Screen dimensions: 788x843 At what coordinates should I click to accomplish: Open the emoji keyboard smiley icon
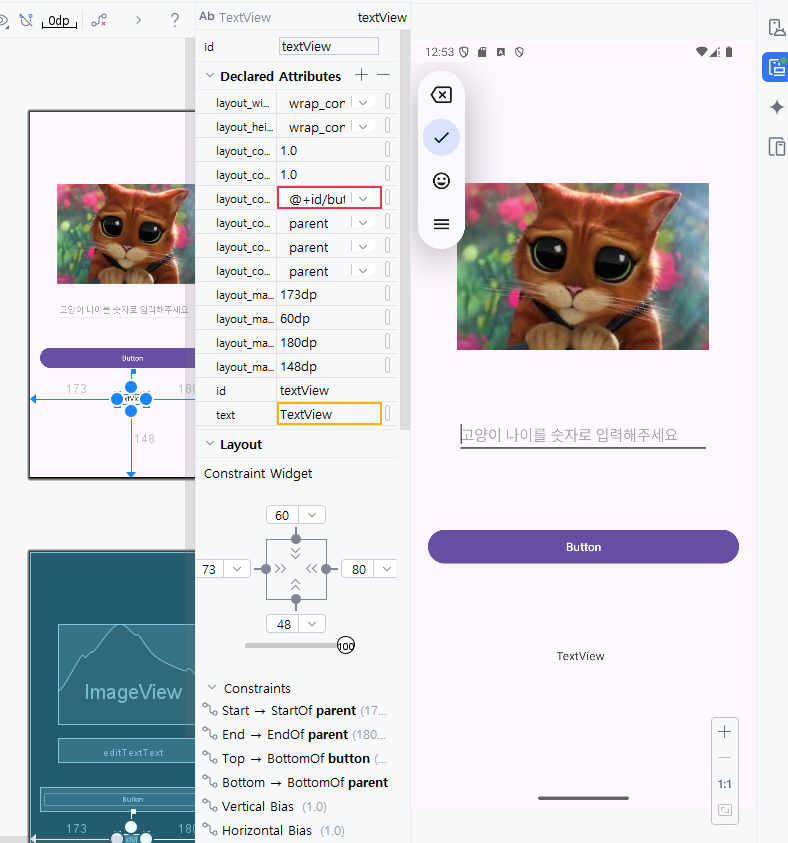(x=441, y=181)
